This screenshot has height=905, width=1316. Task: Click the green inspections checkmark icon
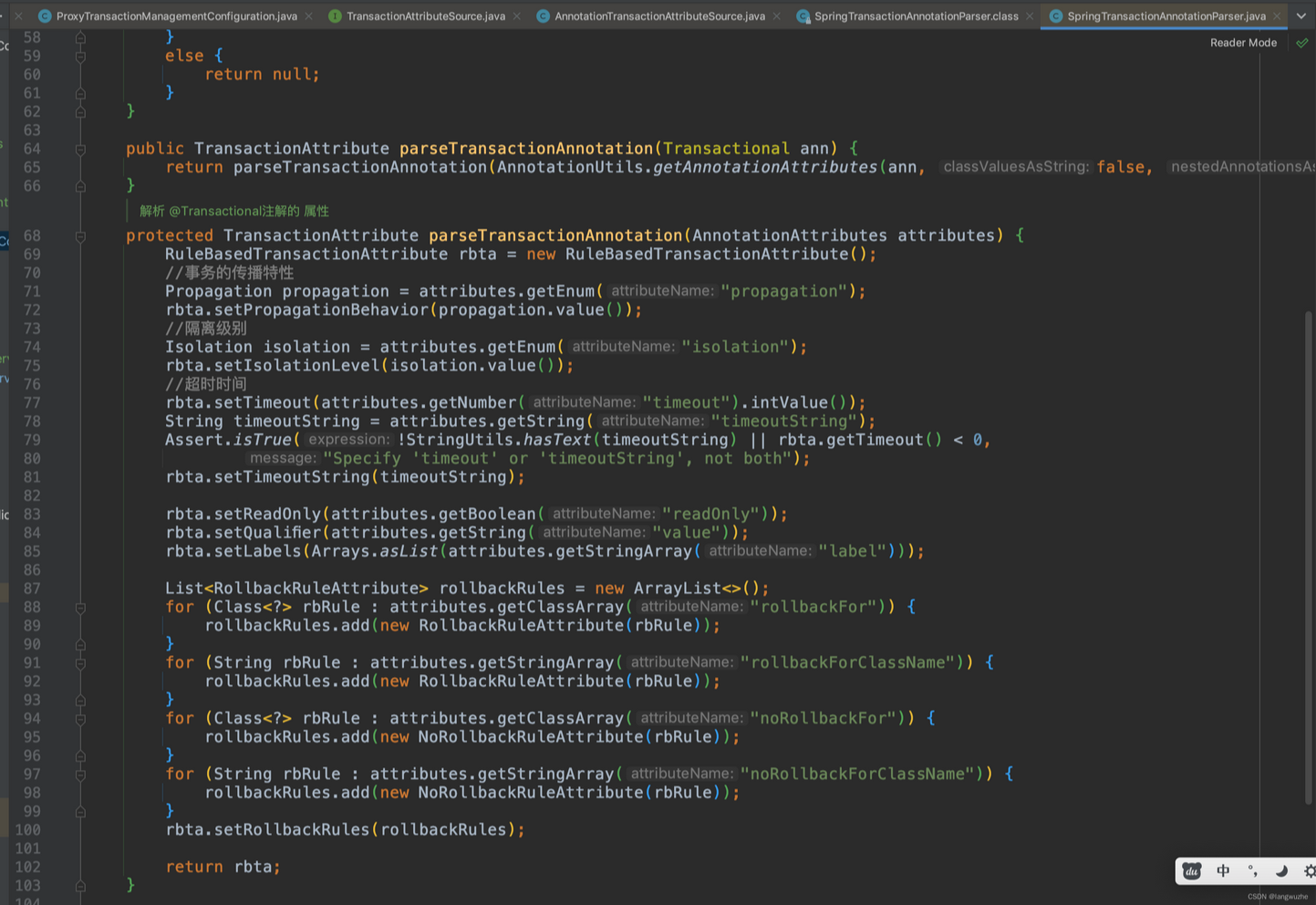(1301, 43)
